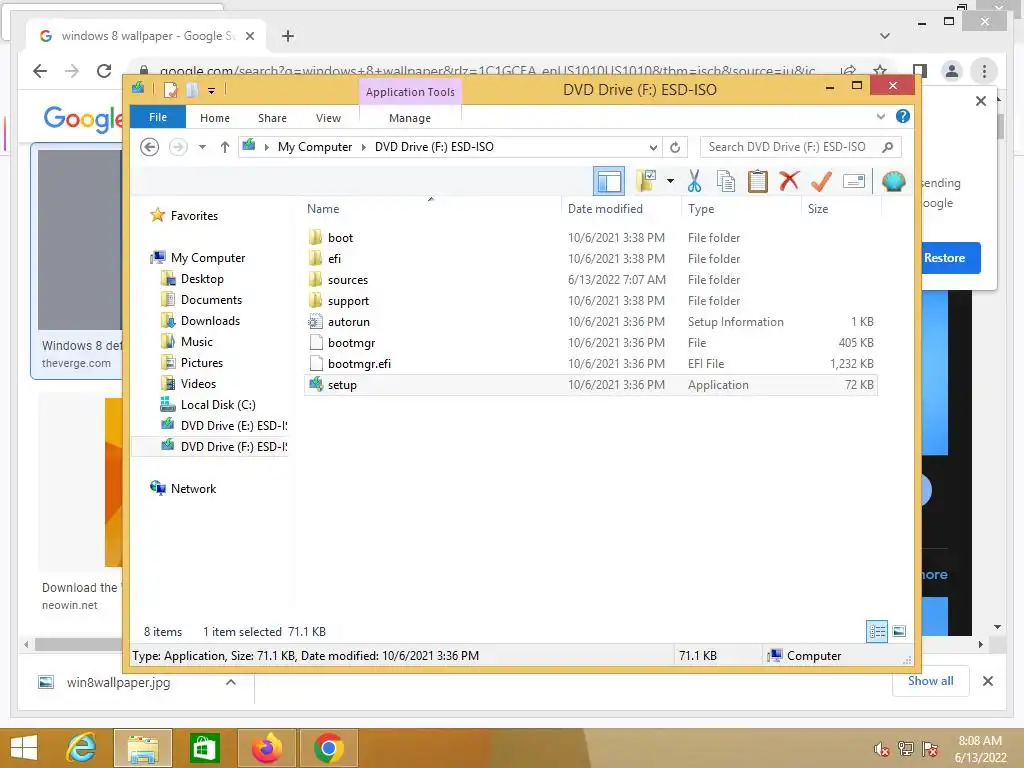This screenshot has width=1024, height=768.
Task: Open Downloads in the navigation pane
Action: click(x=210, y=321)
